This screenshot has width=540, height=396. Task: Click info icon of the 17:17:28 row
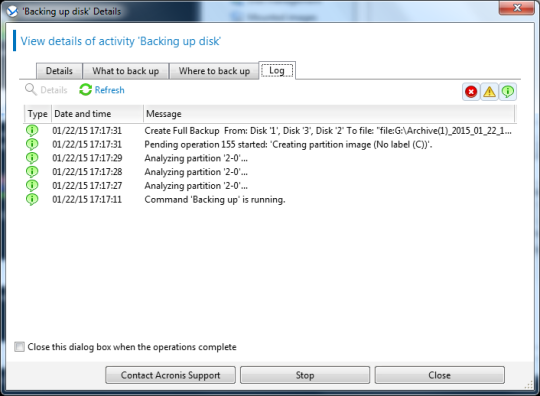[x=32, y=172]
